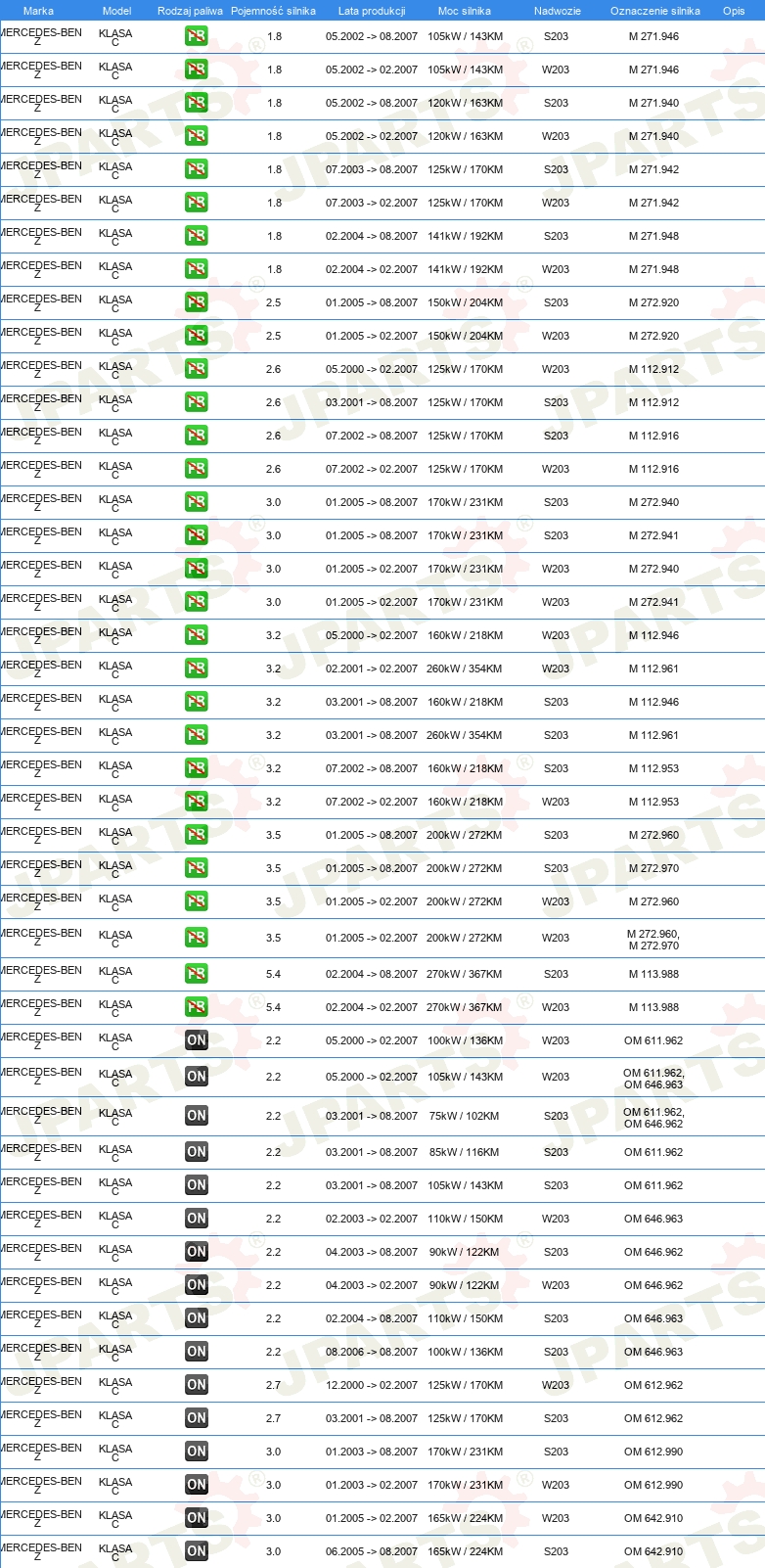Click the Oznaczenie silnika column header
The height and width of the screenshot is (1568, 765).
point(654,11)
